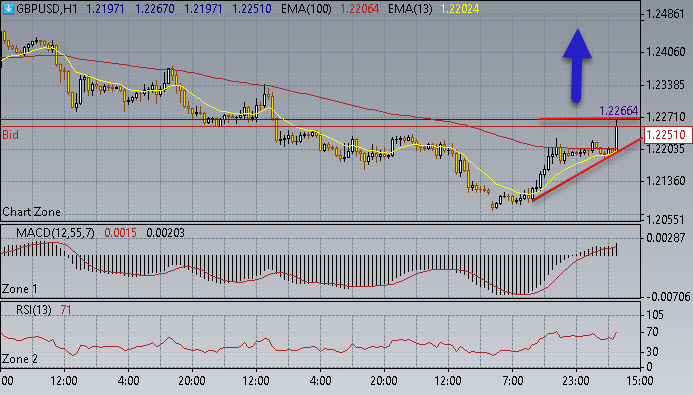This screenshot has width=693, height=395.
Task: Click the blue down-arrow icon beside GBPUSD
Action: tap(8, 8)
